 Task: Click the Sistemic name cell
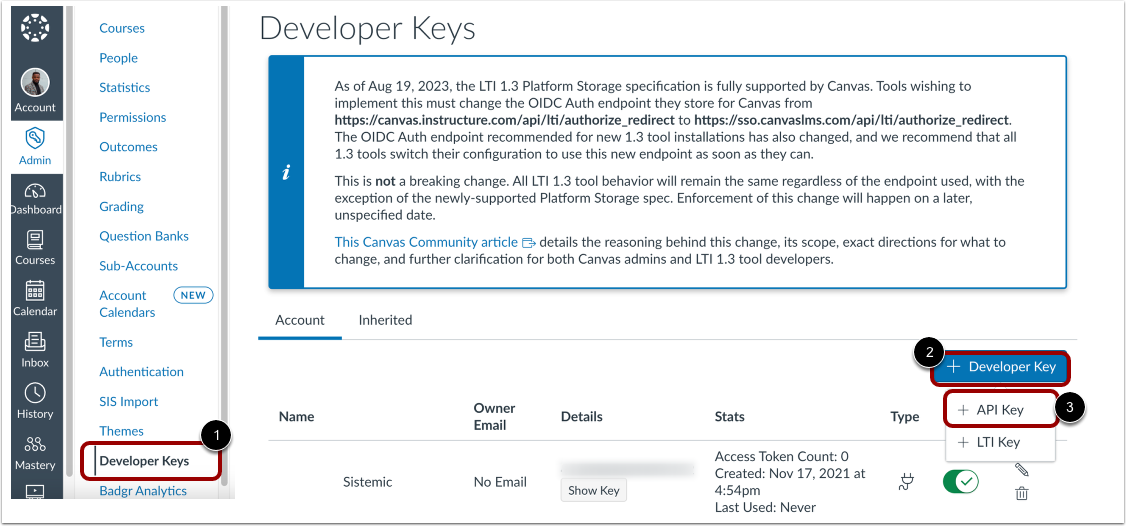368,482
